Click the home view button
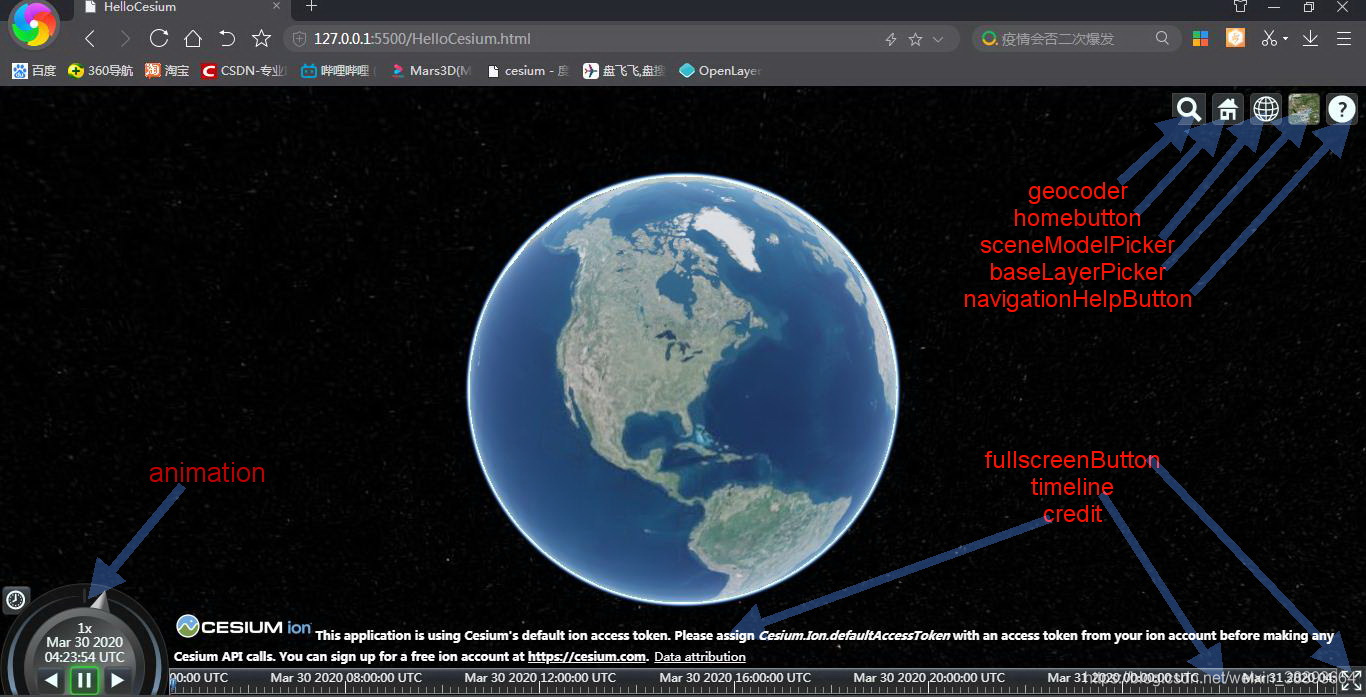1366x697 pixels. coord(1228,109)
